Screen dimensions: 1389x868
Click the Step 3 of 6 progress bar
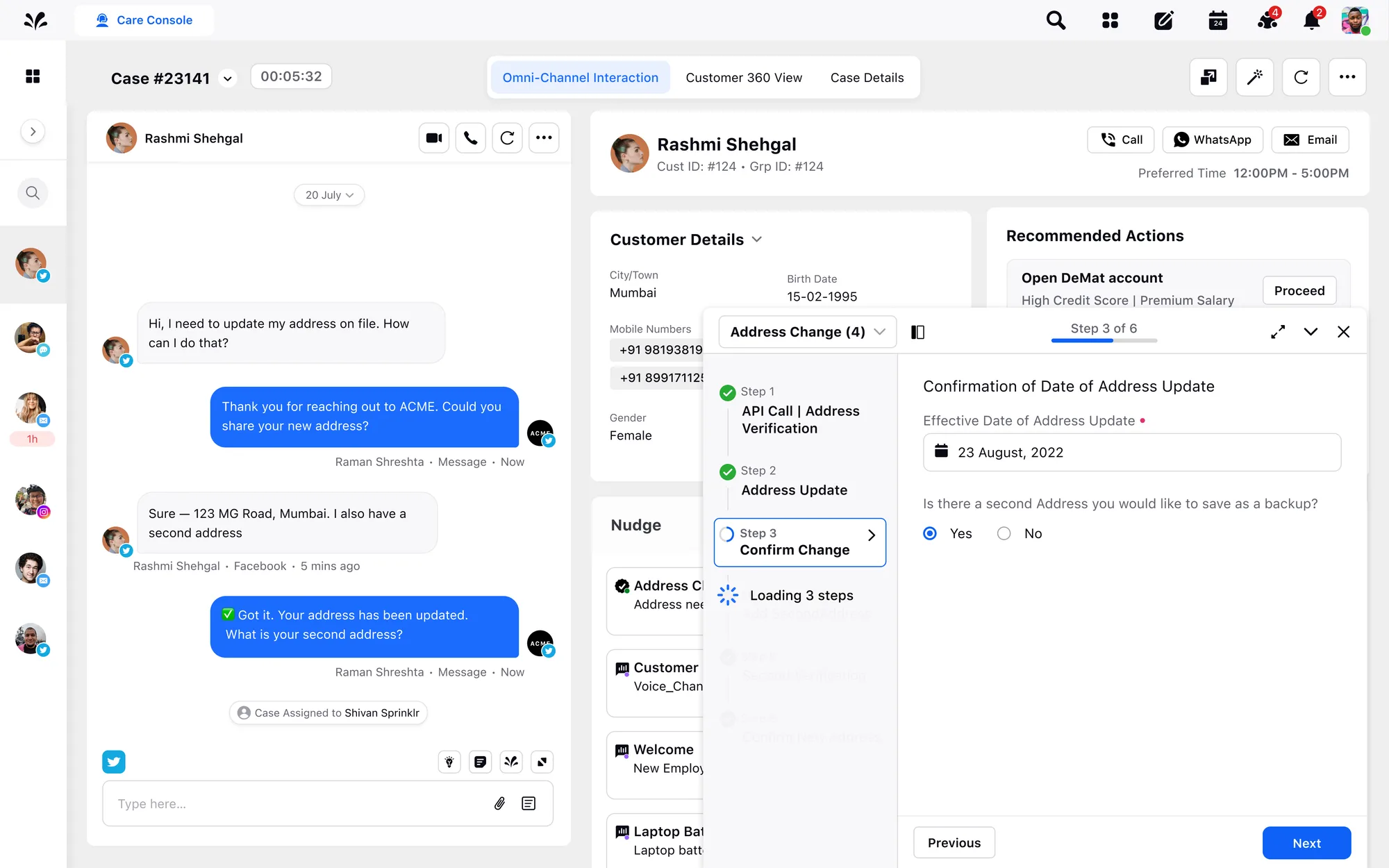point(1104,340)
